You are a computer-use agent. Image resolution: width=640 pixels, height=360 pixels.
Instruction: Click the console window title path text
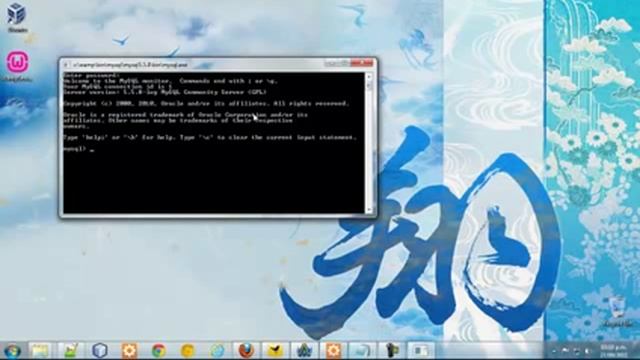coord(130,65)
